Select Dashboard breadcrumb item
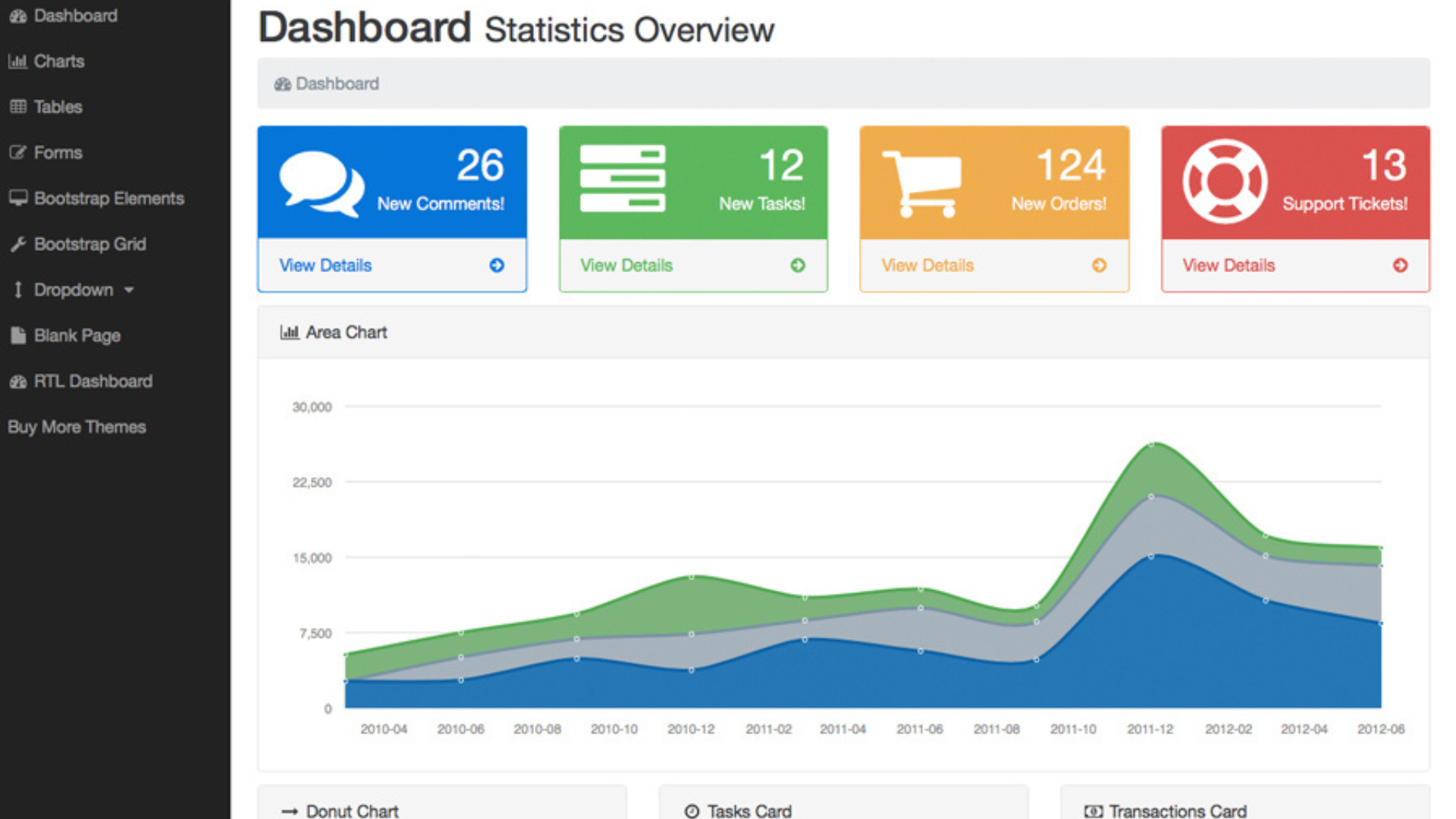Viewport: 1456px width, 819px height. click(x=337, y=84)
